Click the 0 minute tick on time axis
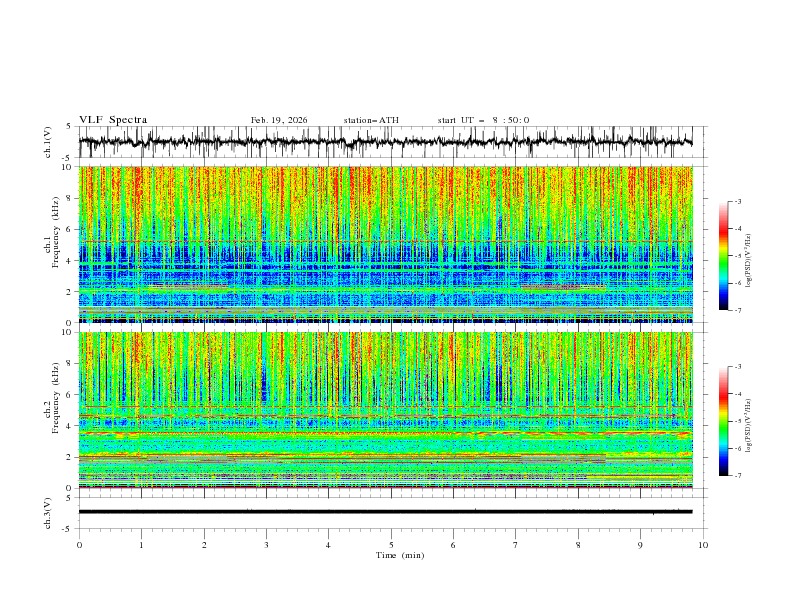Viewport: 792px width, 612px height. click(x=79, y=545)
